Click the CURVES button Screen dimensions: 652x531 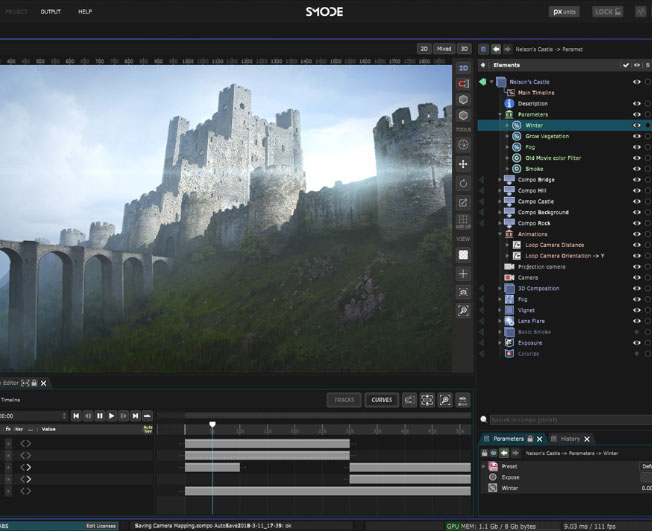(381, 400)
